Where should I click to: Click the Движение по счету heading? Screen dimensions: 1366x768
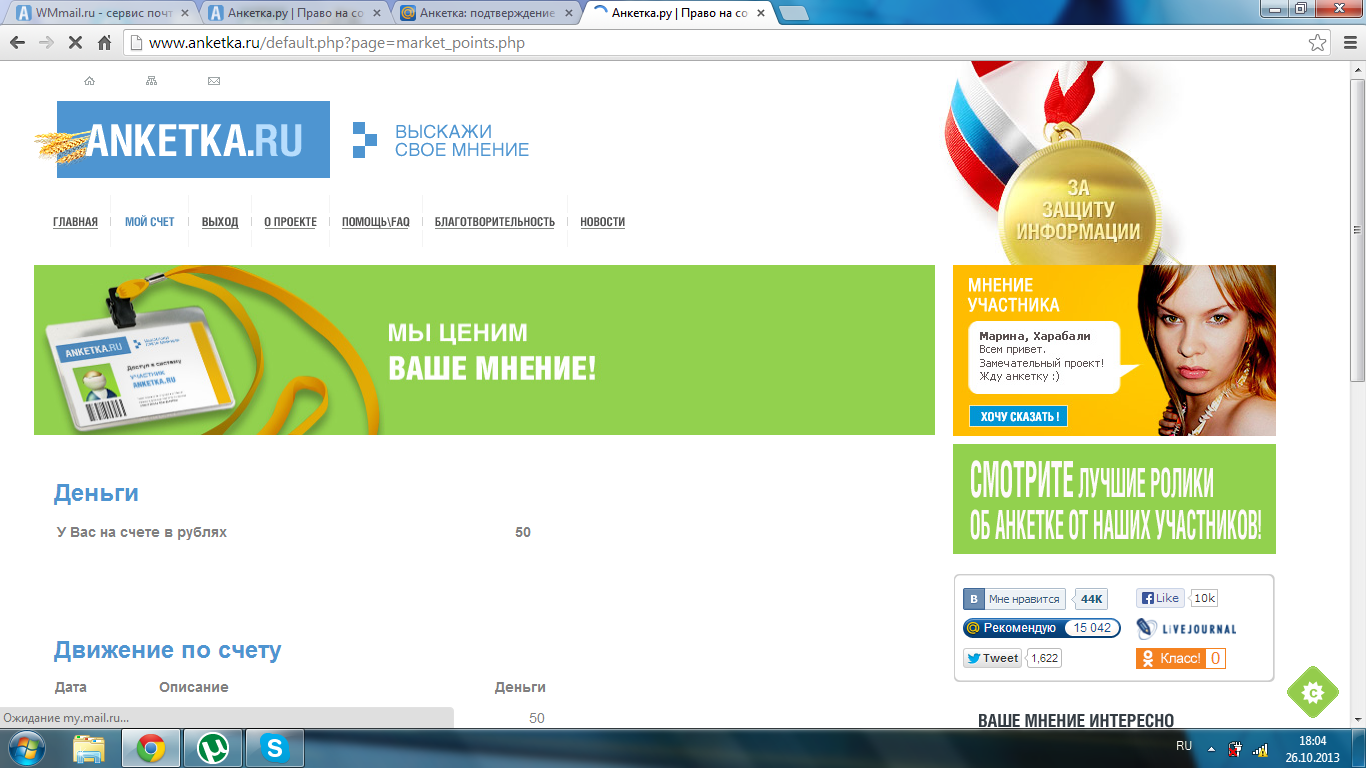(167, 650)
